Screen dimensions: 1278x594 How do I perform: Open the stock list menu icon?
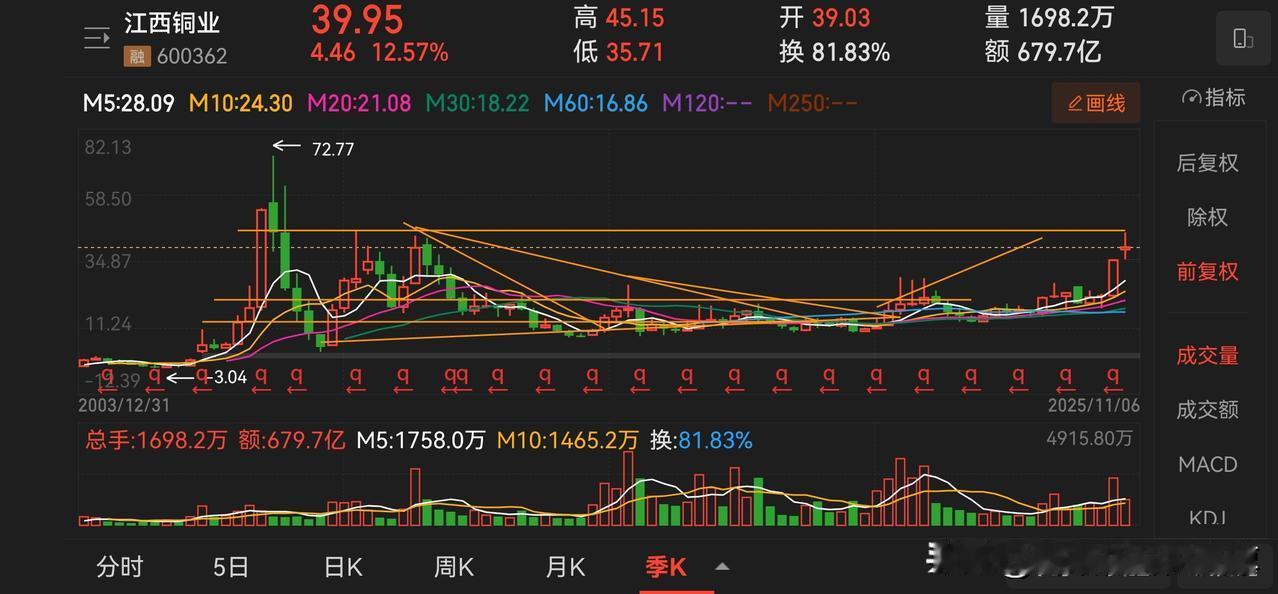97,39
